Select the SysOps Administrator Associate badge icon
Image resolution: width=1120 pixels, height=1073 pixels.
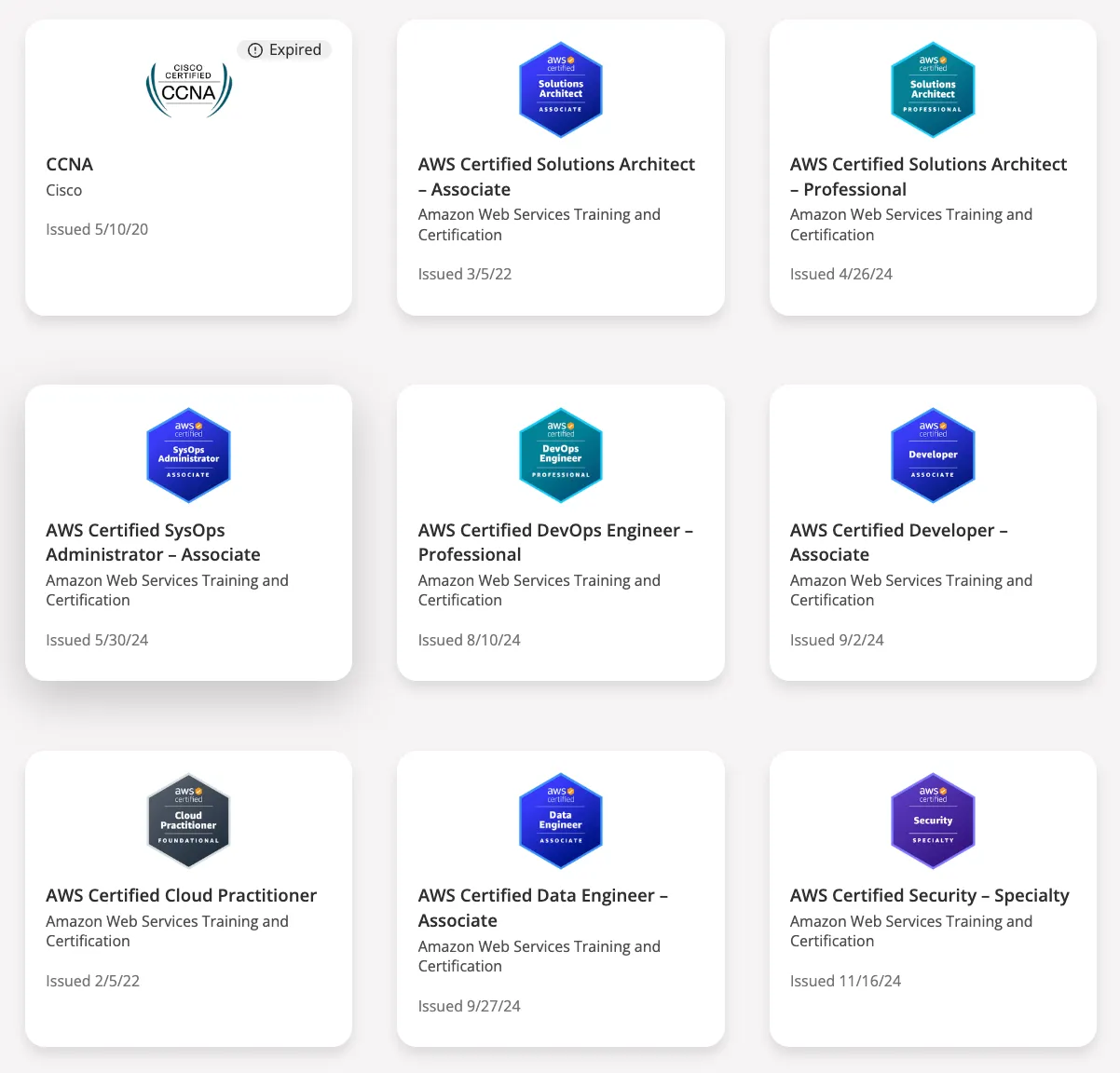click(188, 455)
